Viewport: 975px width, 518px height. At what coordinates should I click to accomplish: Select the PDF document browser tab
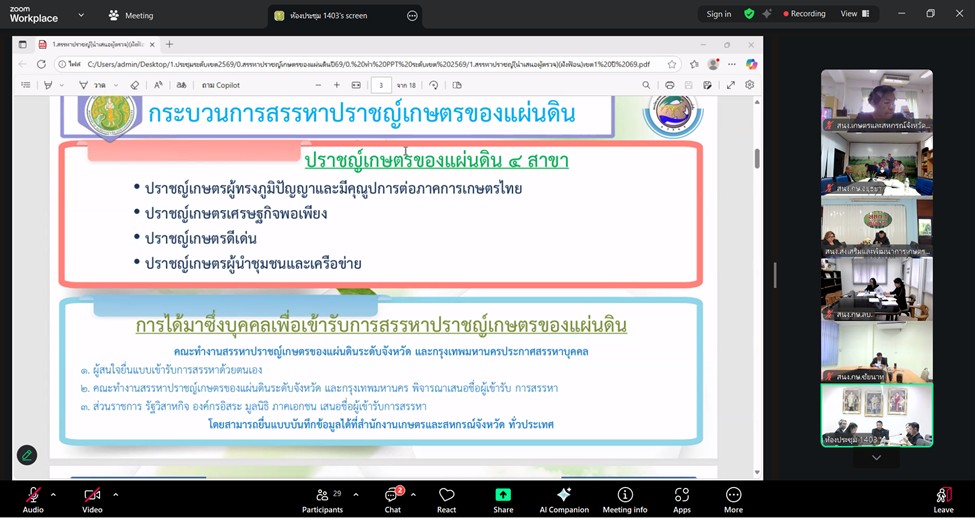point(96,44)
